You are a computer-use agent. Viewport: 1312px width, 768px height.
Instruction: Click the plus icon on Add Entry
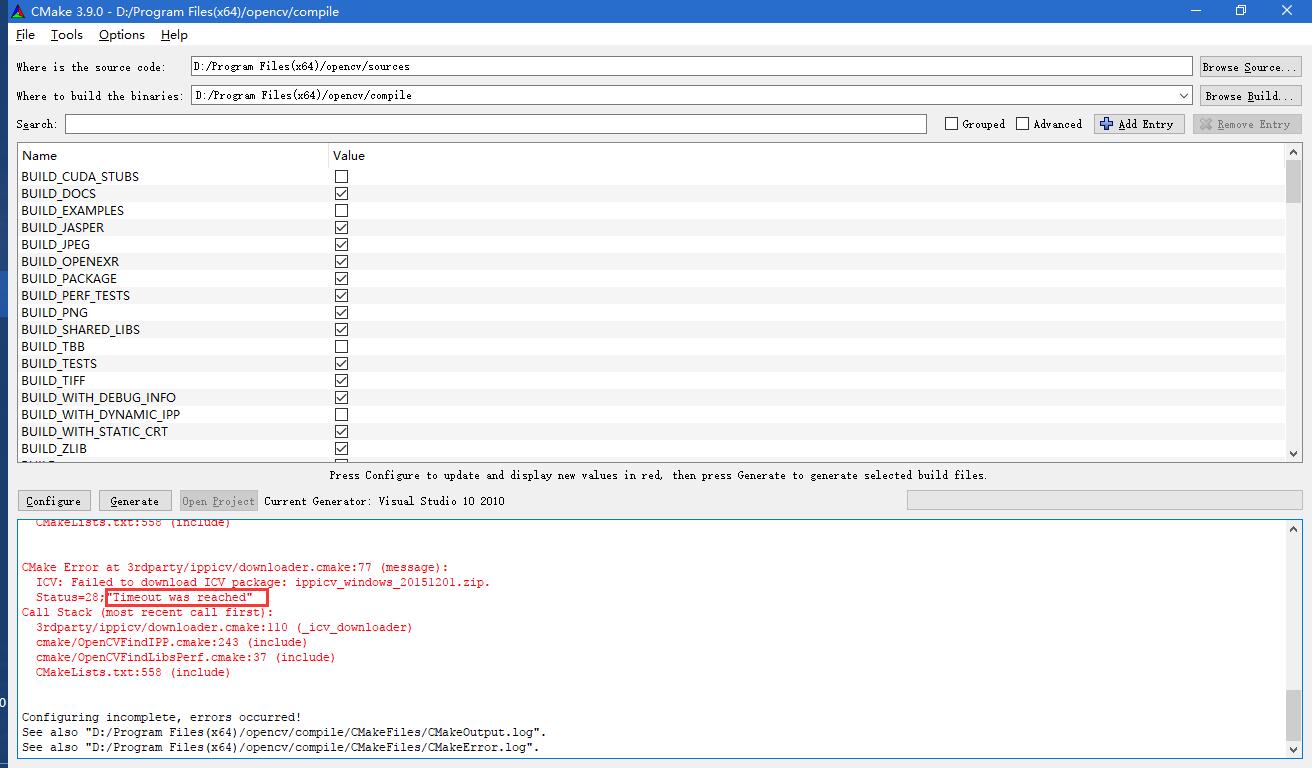pyautogui.click(x=1106, y=124)
